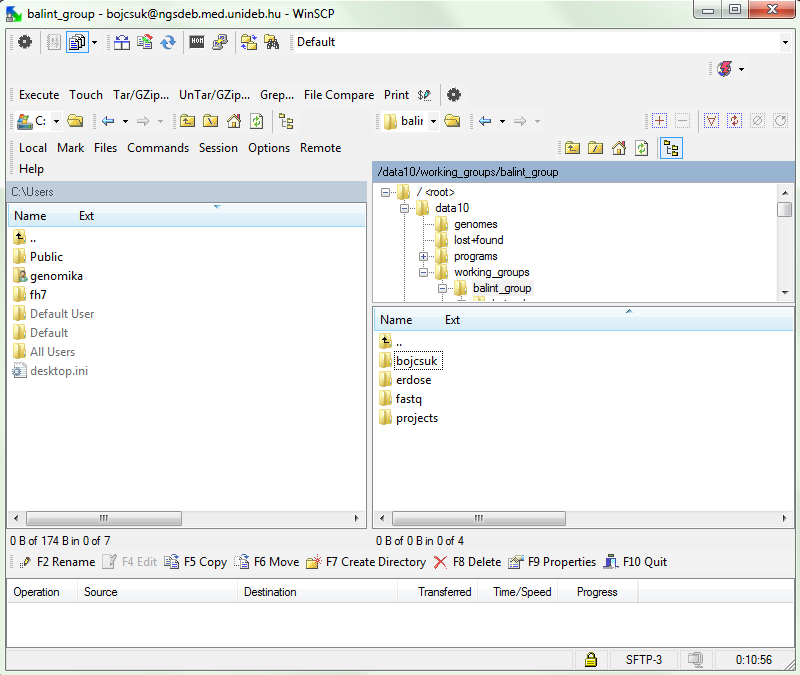Click the Select Files plus icon
Screen dimensions: 800x675
(x=659, y=121)
